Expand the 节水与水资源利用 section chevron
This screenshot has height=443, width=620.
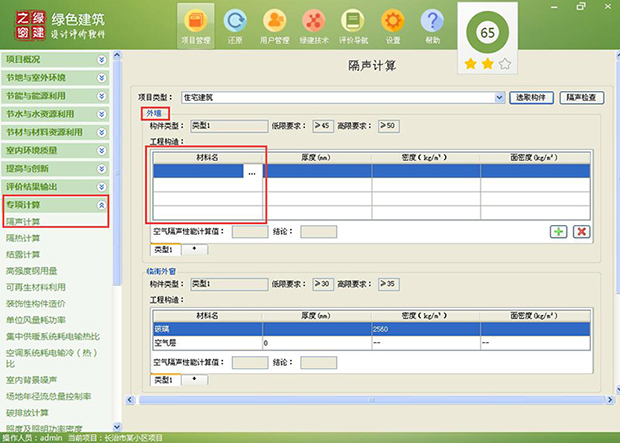pyautogui.click(x=102, y=114)
